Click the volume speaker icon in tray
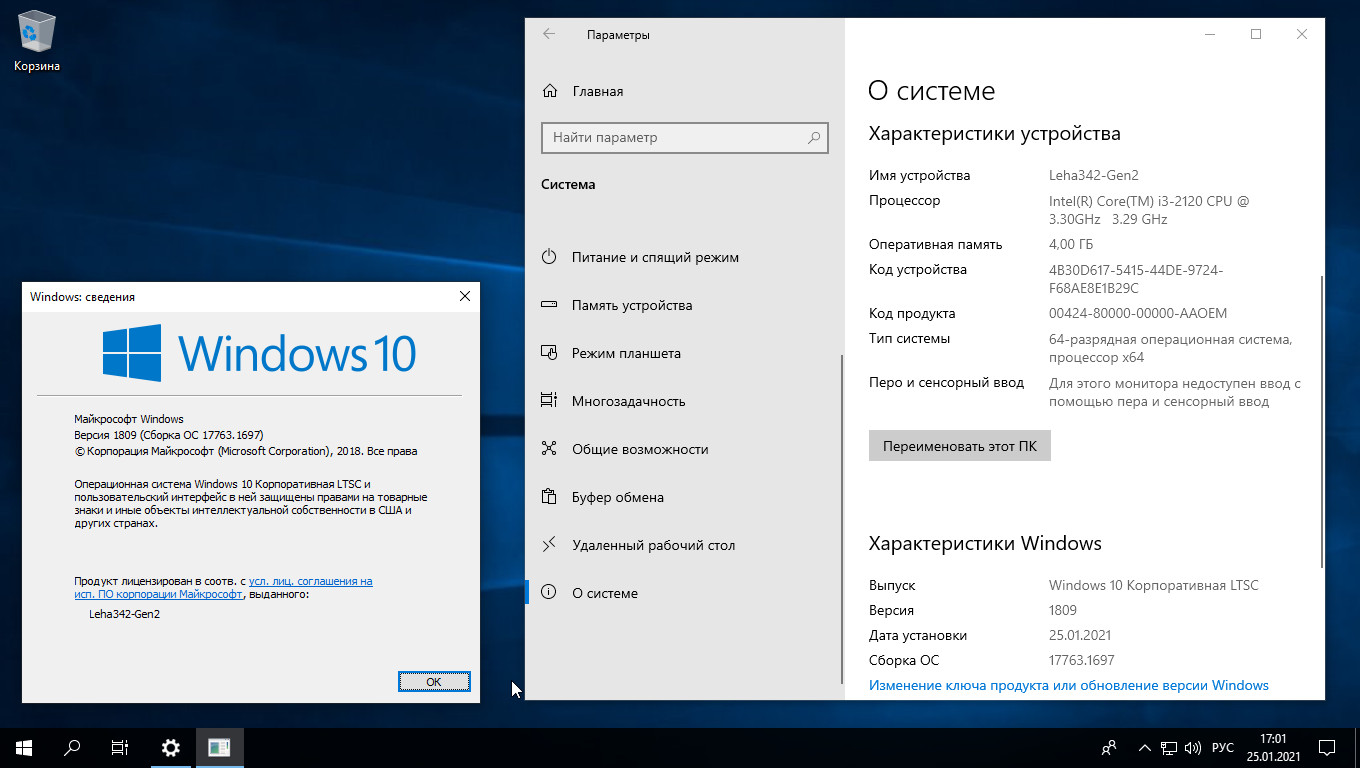The width and height of the screenshot is (1360, 768). point(1192,747)
